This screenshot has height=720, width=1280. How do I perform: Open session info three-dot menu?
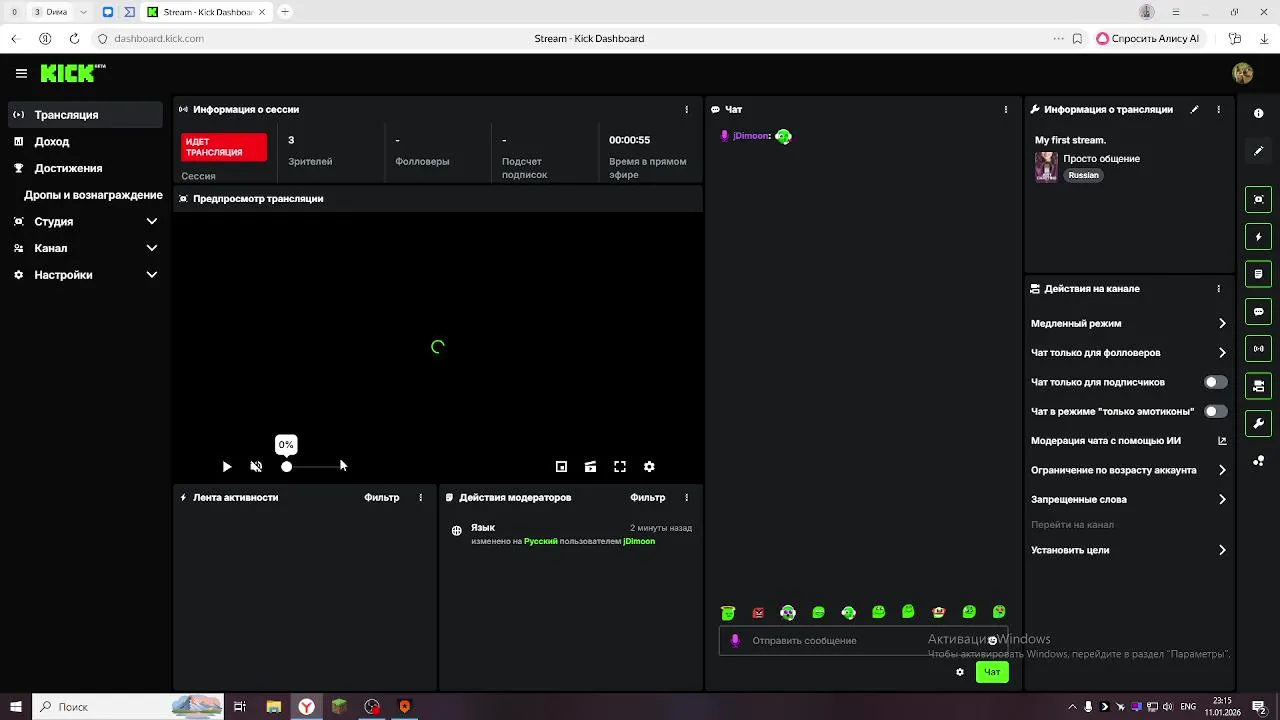click(x=686, y=109)
